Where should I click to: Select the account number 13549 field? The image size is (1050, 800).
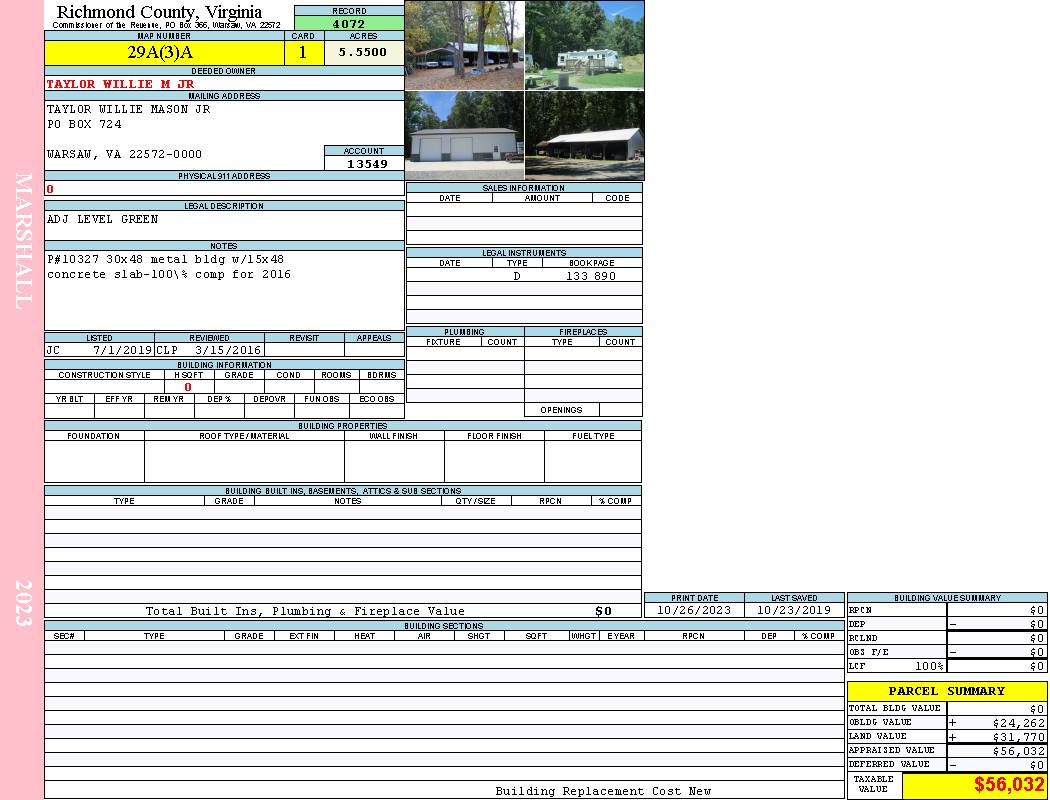point(364,164)
